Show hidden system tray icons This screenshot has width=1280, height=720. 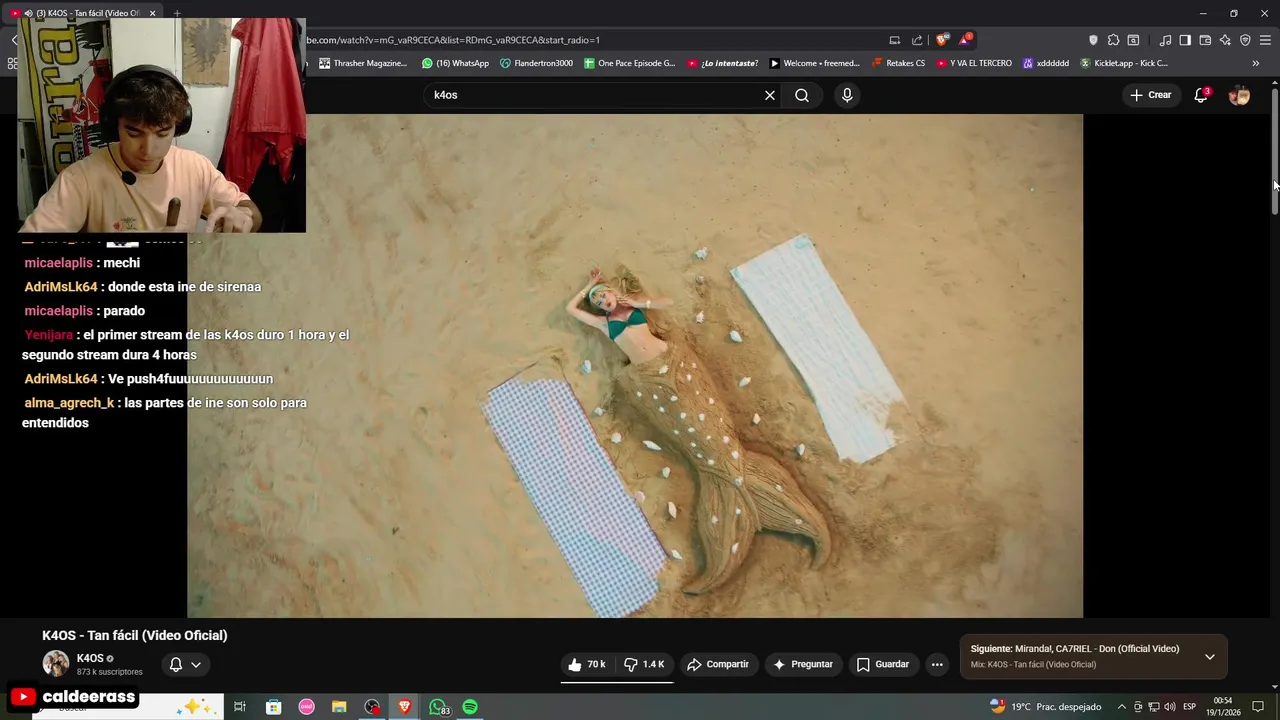pyautogui.click(x=1121, y=707)
